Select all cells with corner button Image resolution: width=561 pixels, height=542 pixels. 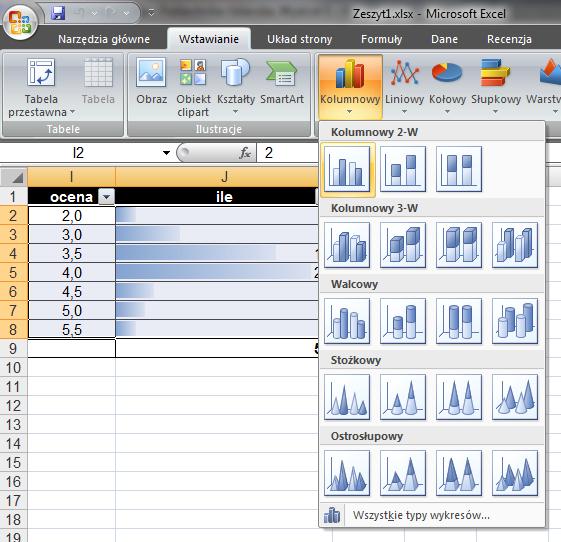pyautogui.click(x=14, y=177)
